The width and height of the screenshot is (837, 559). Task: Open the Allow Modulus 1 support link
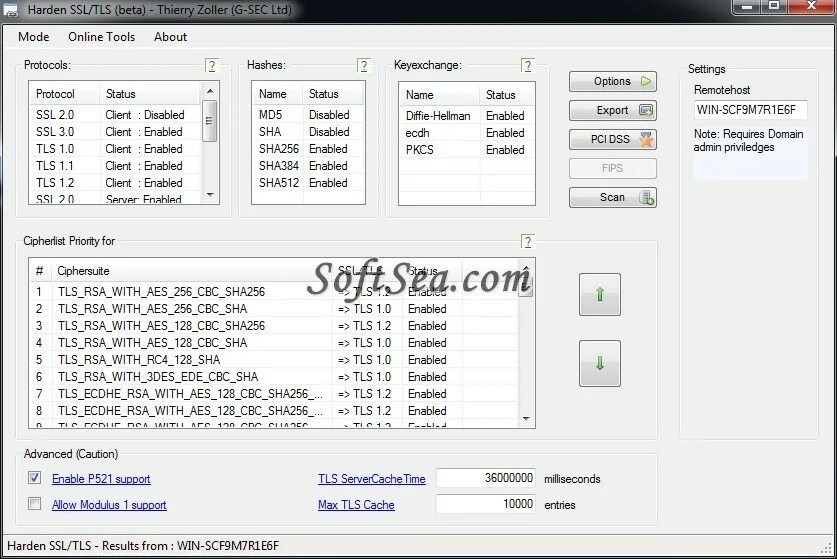(x=109, y=505)
